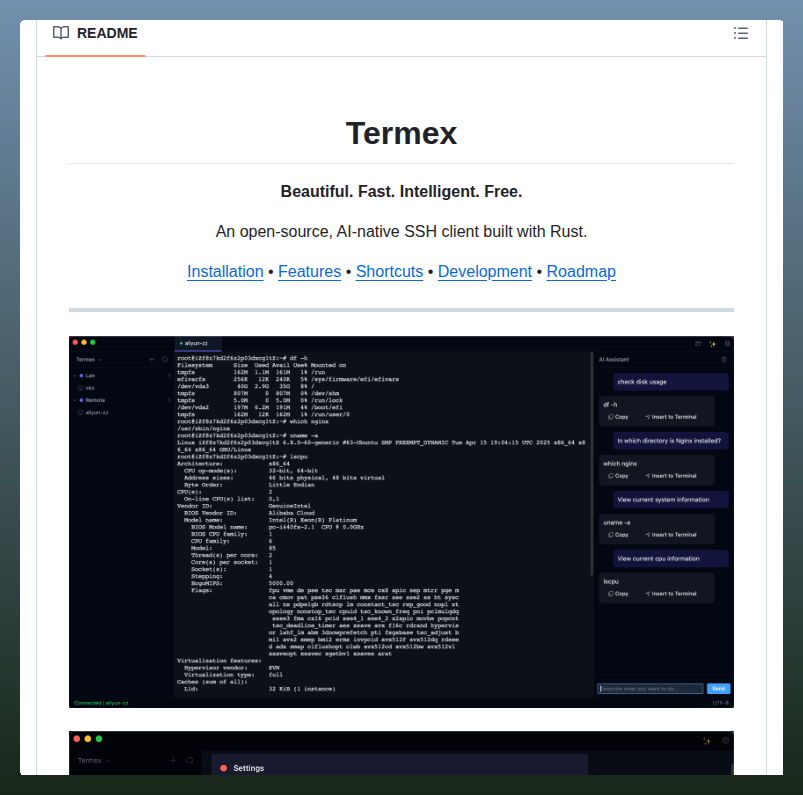Collapse the Lan group in the sidebar

[x=75, y=375]
